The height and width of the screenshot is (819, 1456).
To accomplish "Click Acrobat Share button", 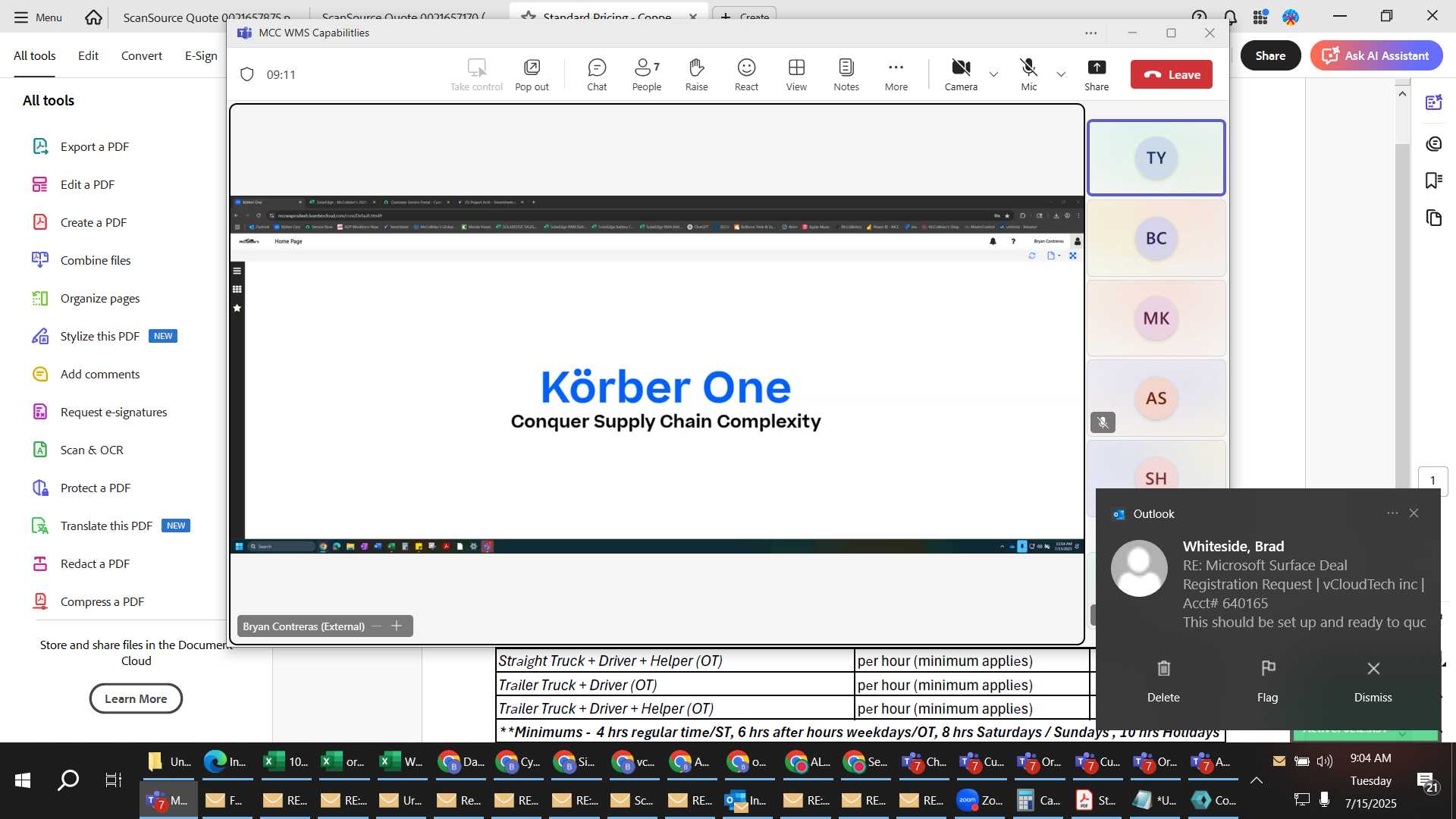I will coord(1270,55).
